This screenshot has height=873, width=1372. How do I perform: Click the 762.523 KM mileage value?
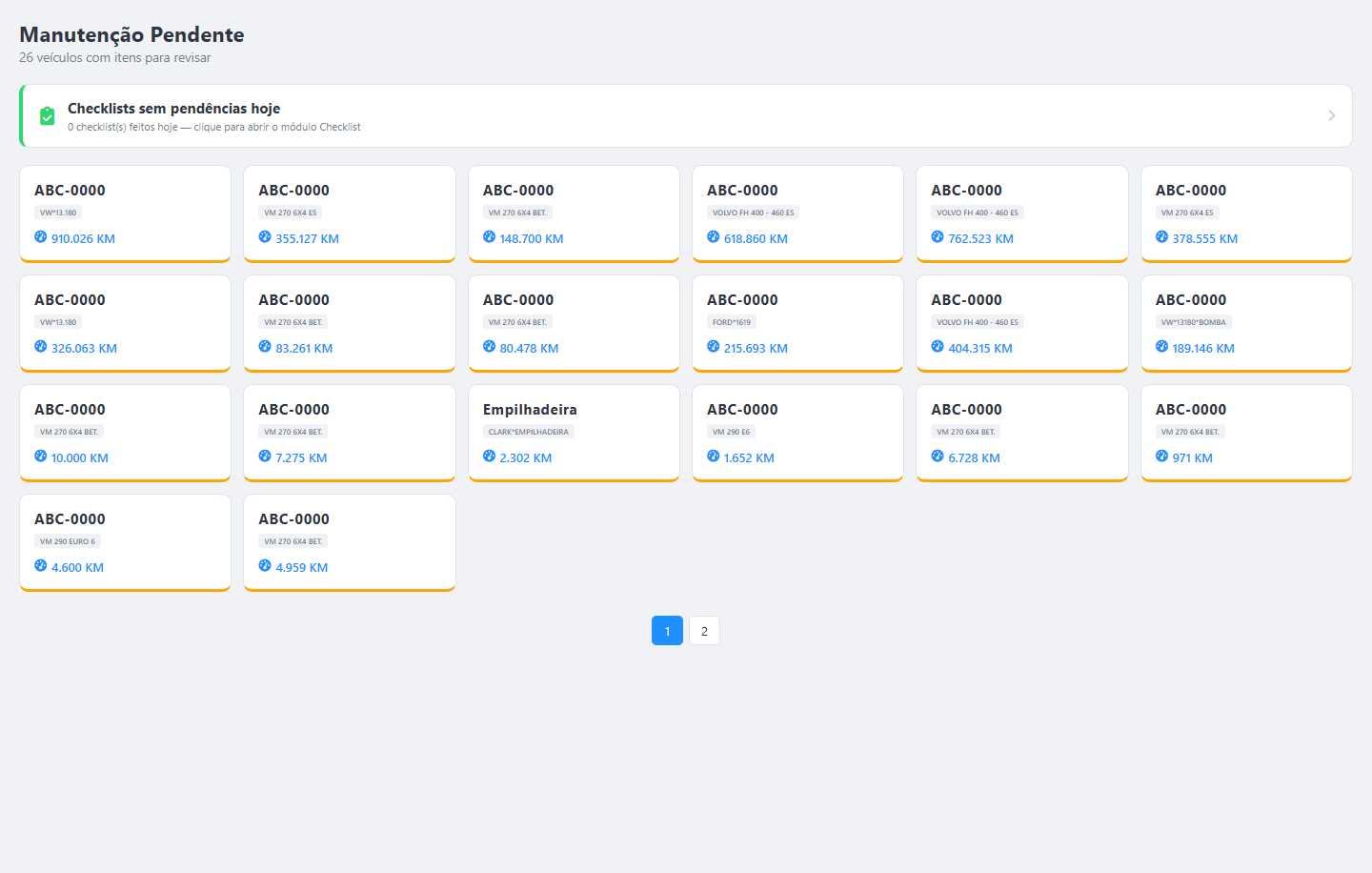(x=980, y=239)
